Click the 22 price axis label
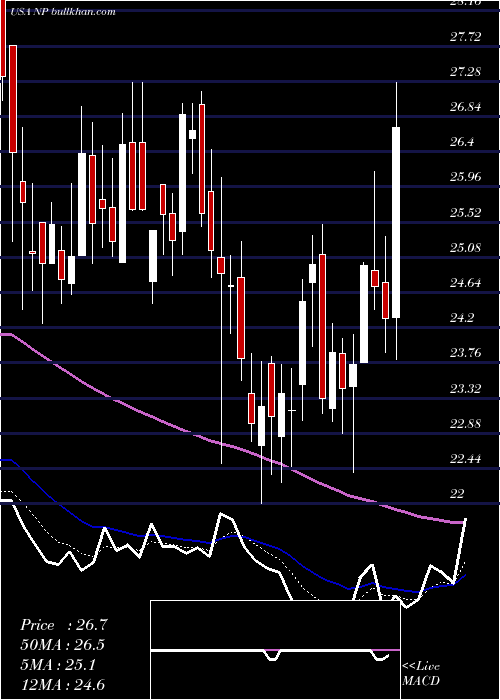This screenshot has height=700, width=500. coord(457,494)
